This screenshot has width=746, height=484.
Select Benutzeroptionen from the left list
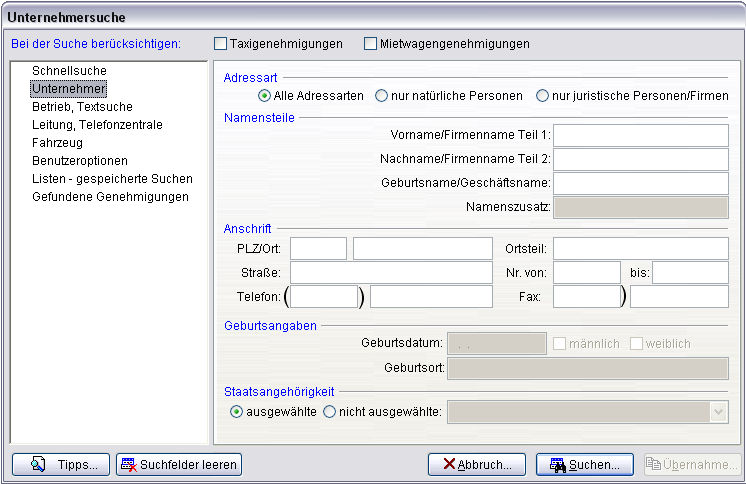pyautogui.click(x=80, y=161)
